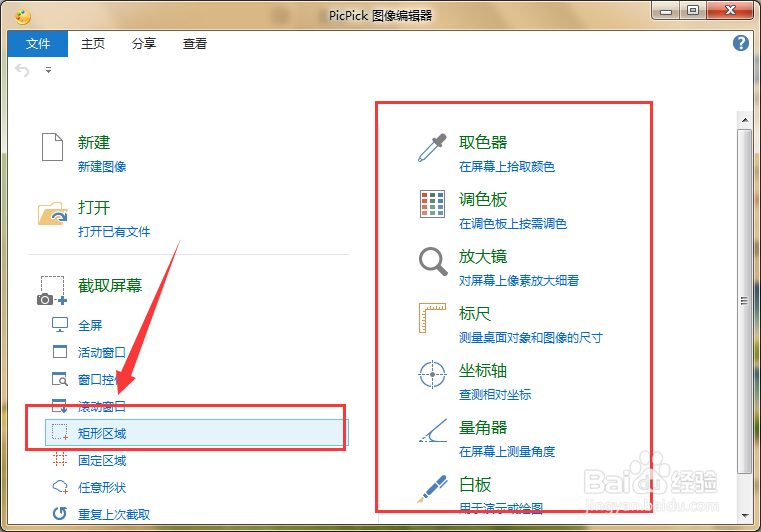Select 新建 heading

94,142
